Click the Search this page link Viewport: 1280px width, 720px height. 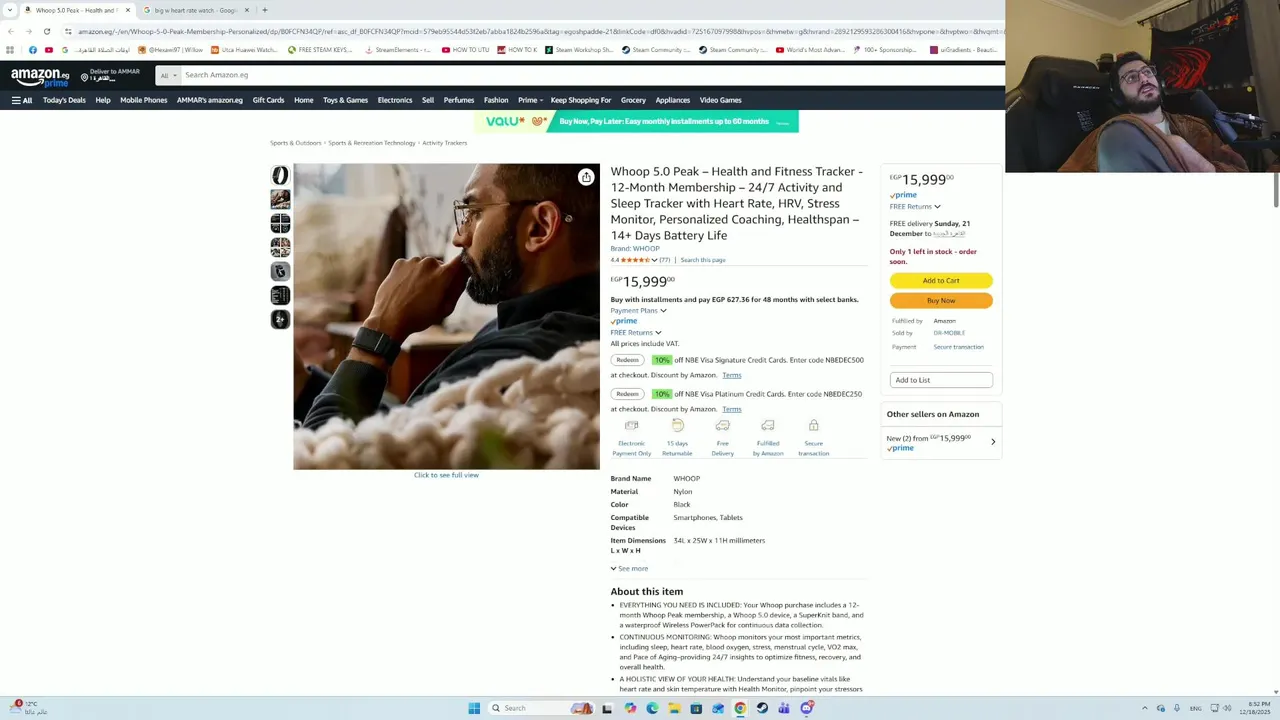point(703,260)
